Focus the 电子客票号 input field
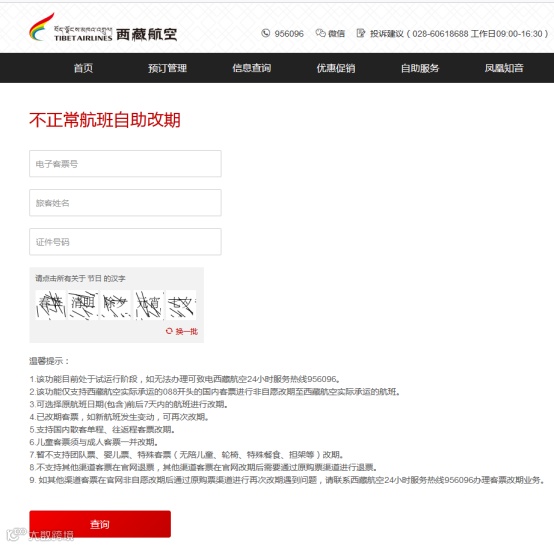The height and width of the screenshot is (547, 554). point(125,164)
